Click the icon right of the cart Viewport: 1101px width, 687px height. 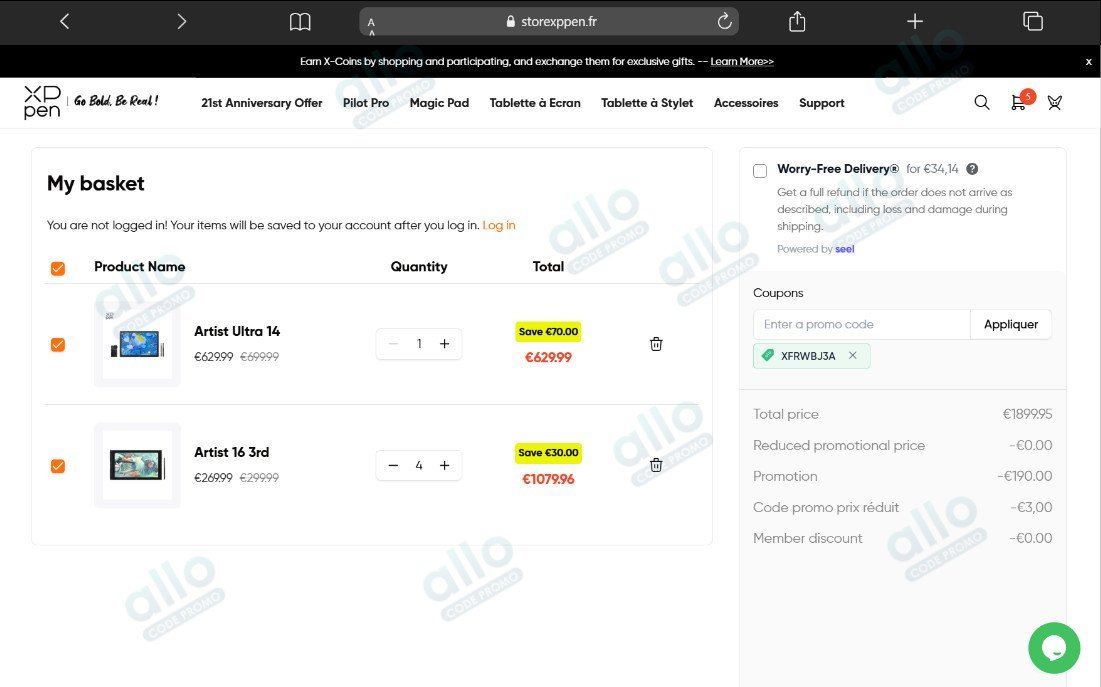pos(1055,103)
